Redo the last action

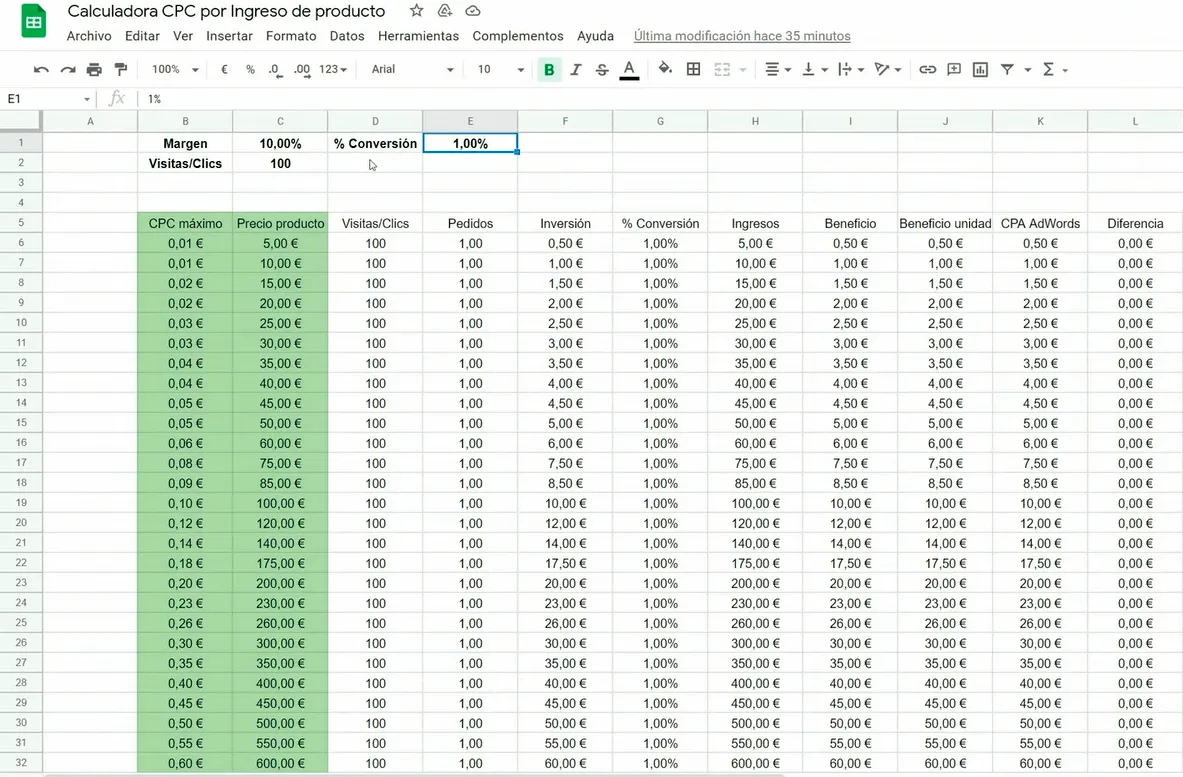click(x=68, y=69)
